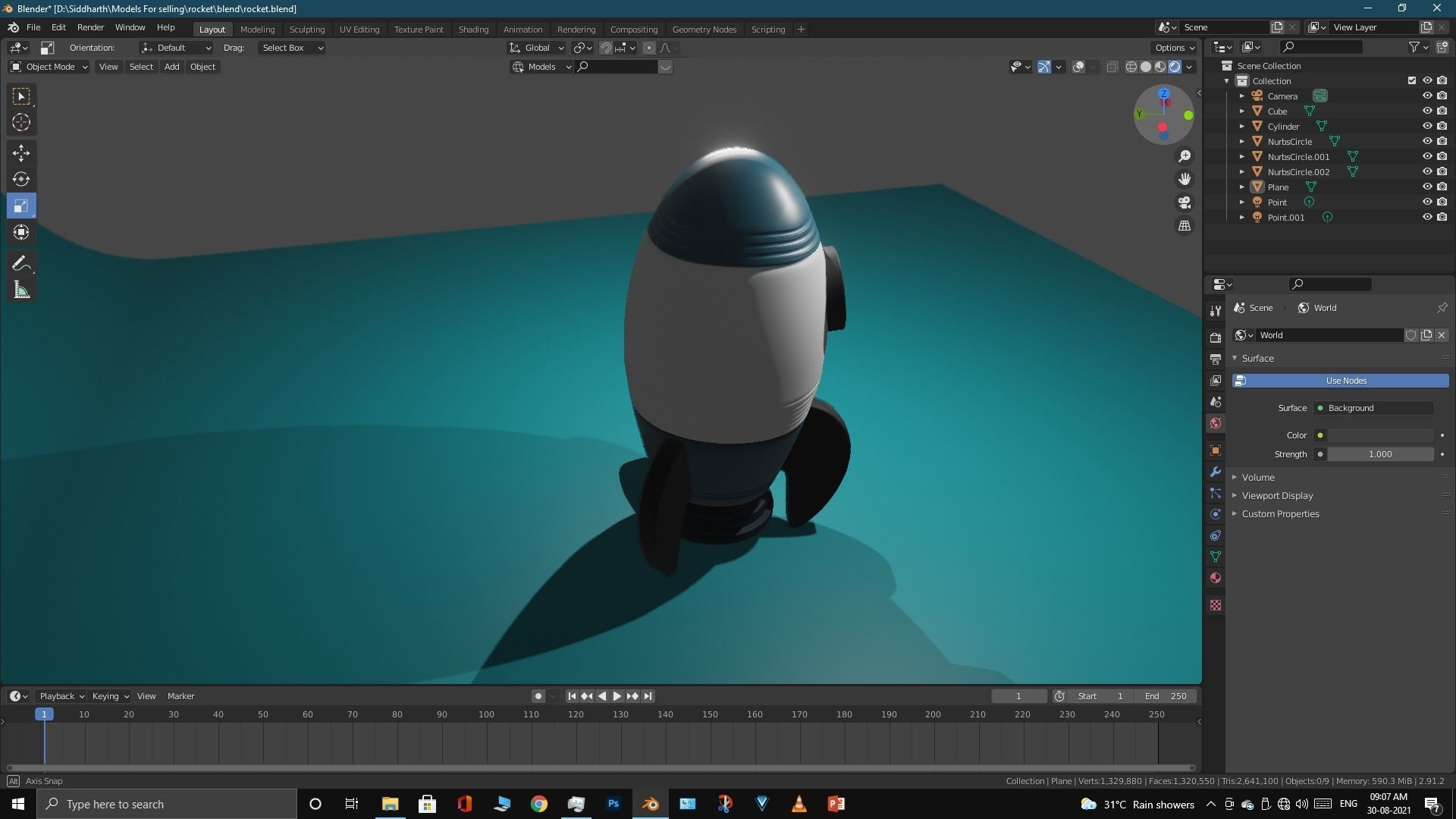This screenshot has height=819, width=1456.
Task: Switch to rendered viewport shading
Action: click(1175, 67)
